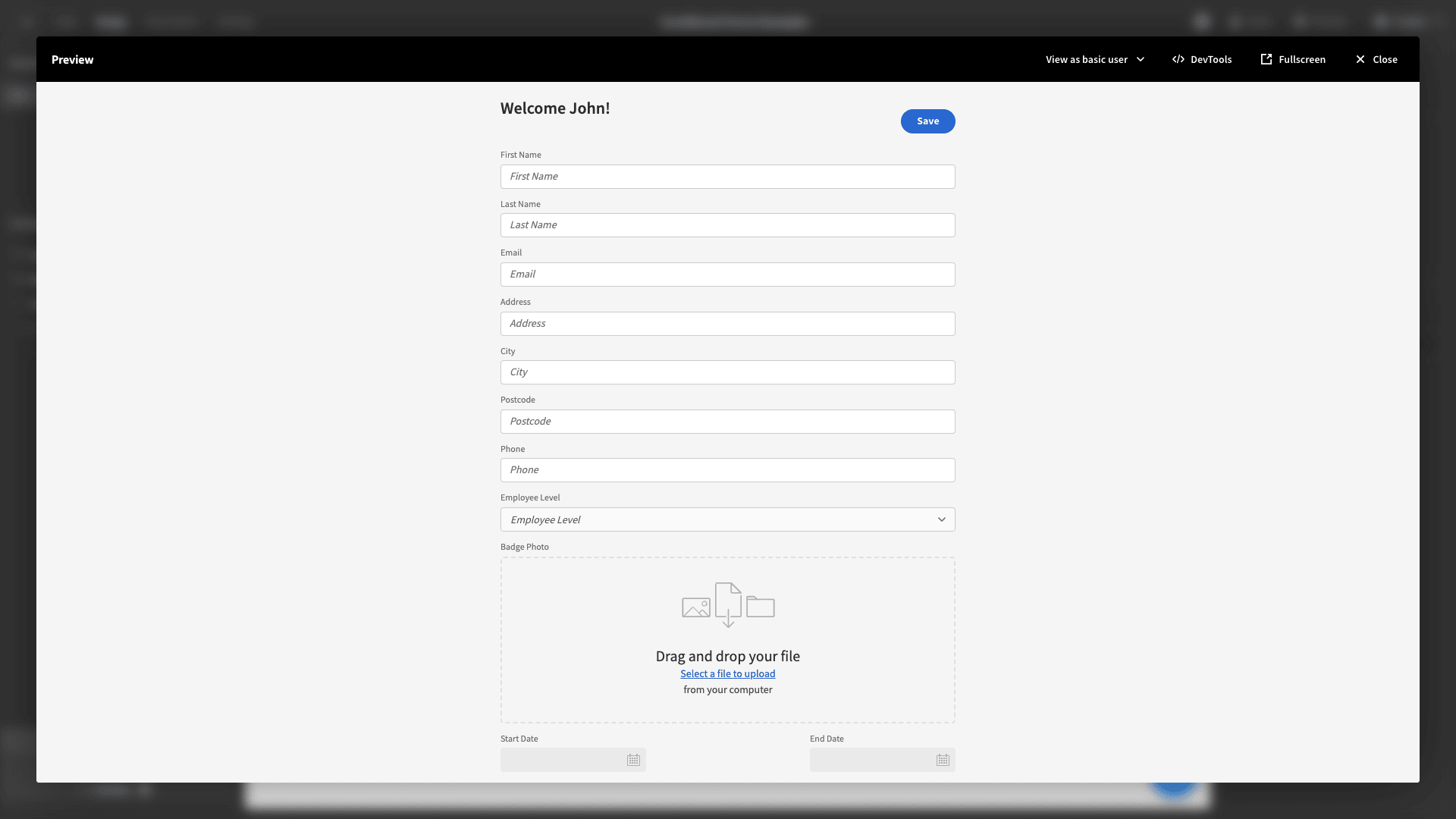
Task: Click the Postcode input field
Action: (727, 421)
